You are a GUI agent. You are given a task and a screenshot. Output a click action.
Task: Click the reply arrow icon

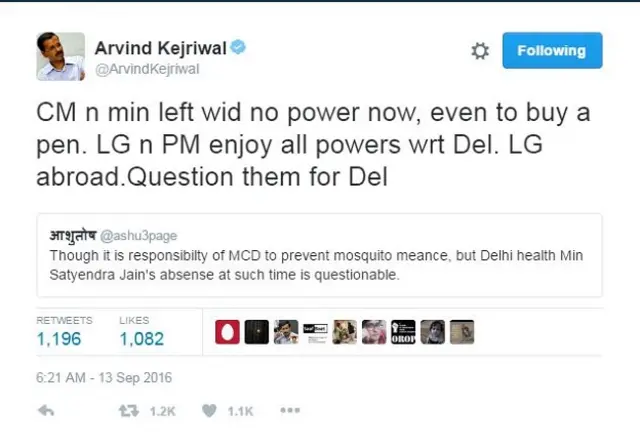pyautogui.click(x=46, y=410)
